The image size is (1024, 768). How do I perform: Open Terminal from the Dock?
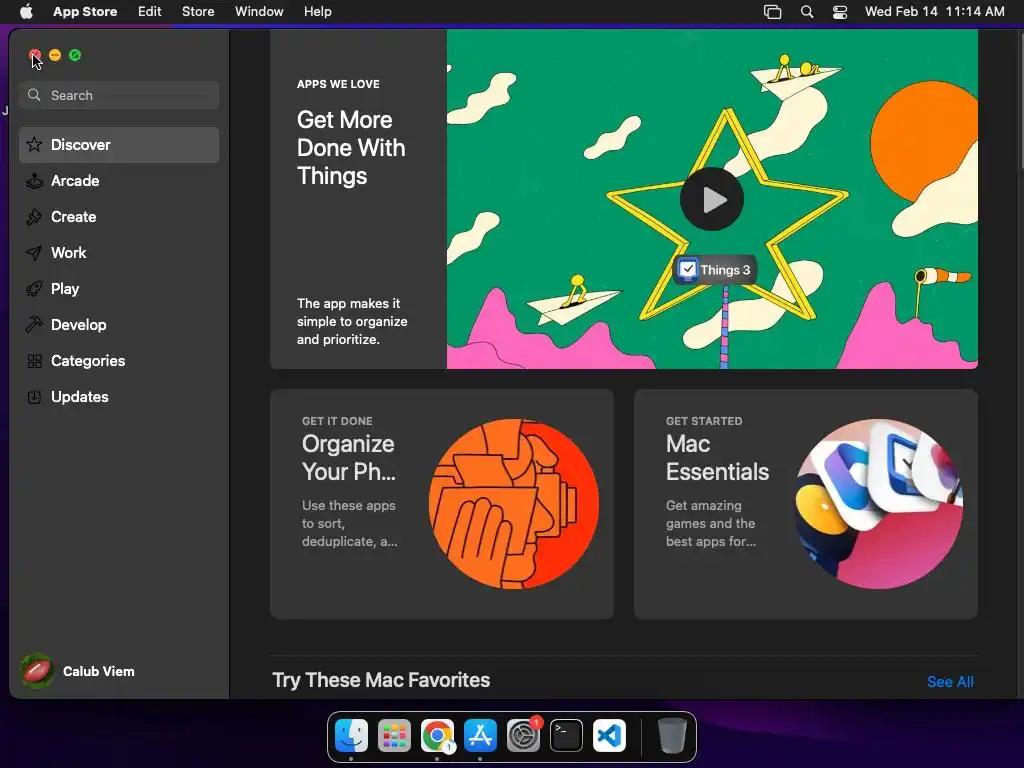(x=566, y=736)
